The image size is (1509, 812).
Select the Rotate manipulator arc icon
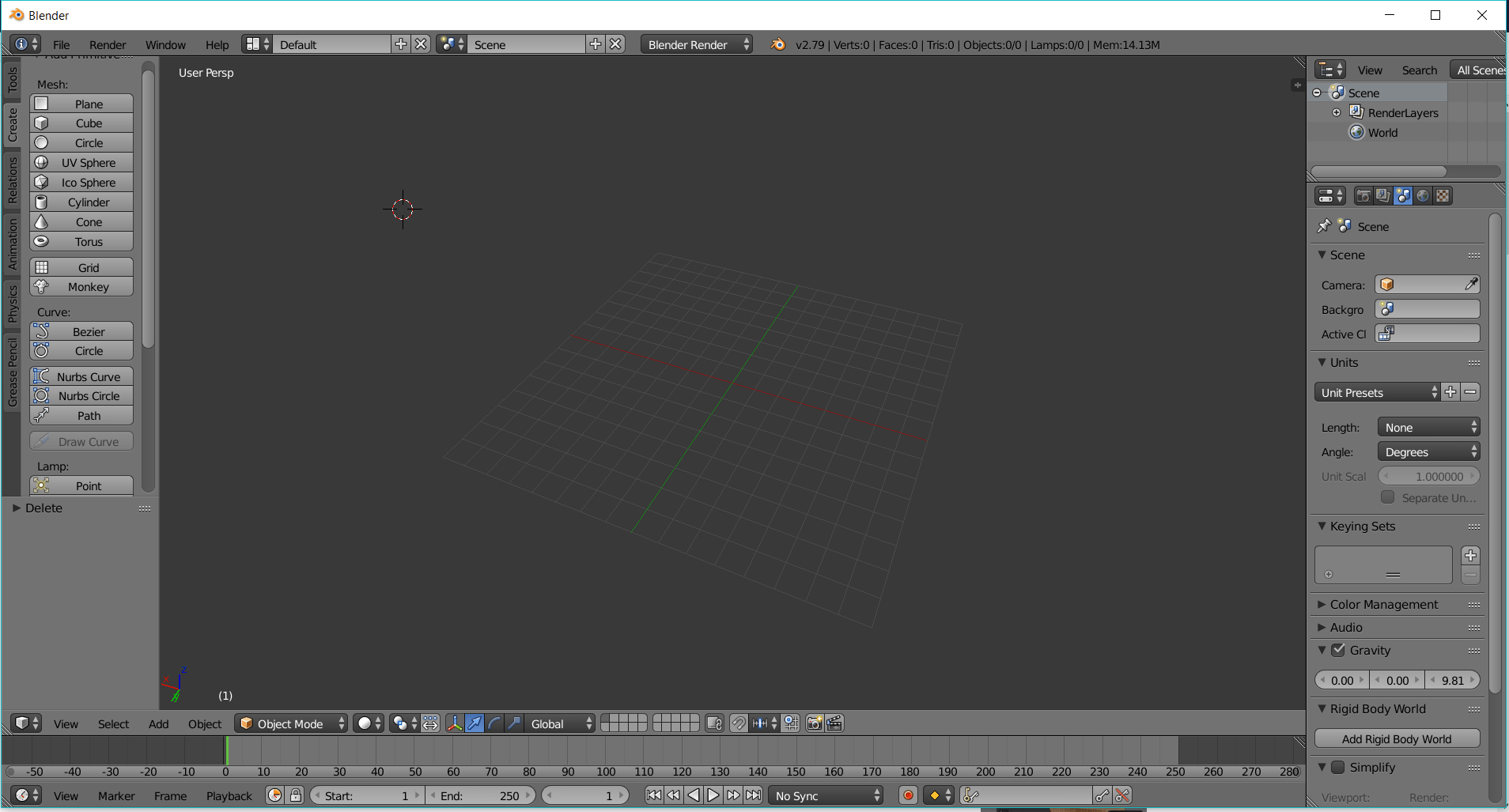pyautogui.click(x=494, y=723)
